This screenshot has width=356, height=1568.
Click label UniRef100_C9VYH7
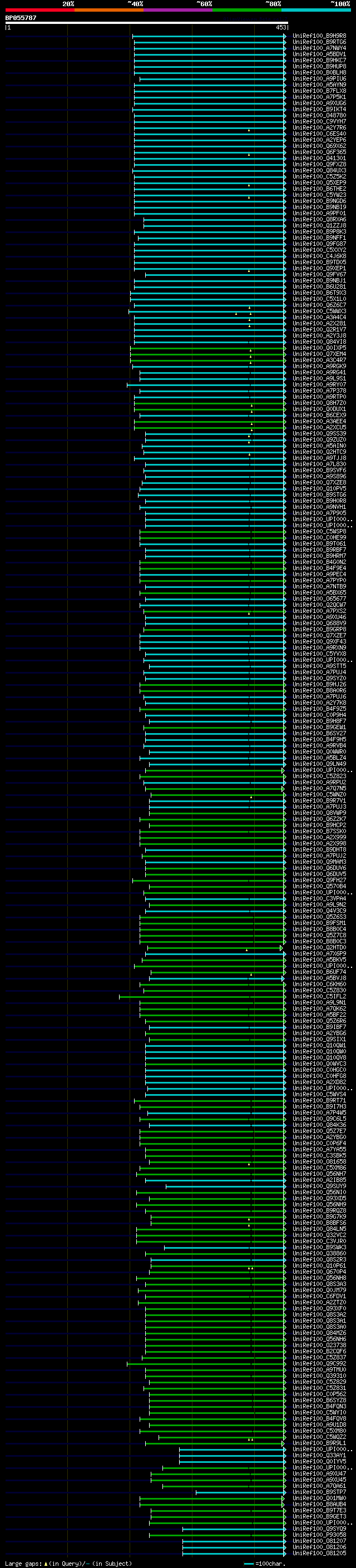coord(319,121)
